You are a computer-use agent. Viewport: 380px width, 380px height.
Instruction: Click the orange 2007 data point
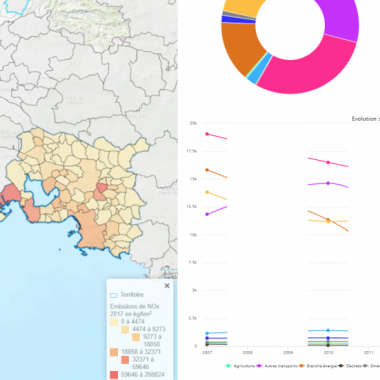tap(207, 170)
